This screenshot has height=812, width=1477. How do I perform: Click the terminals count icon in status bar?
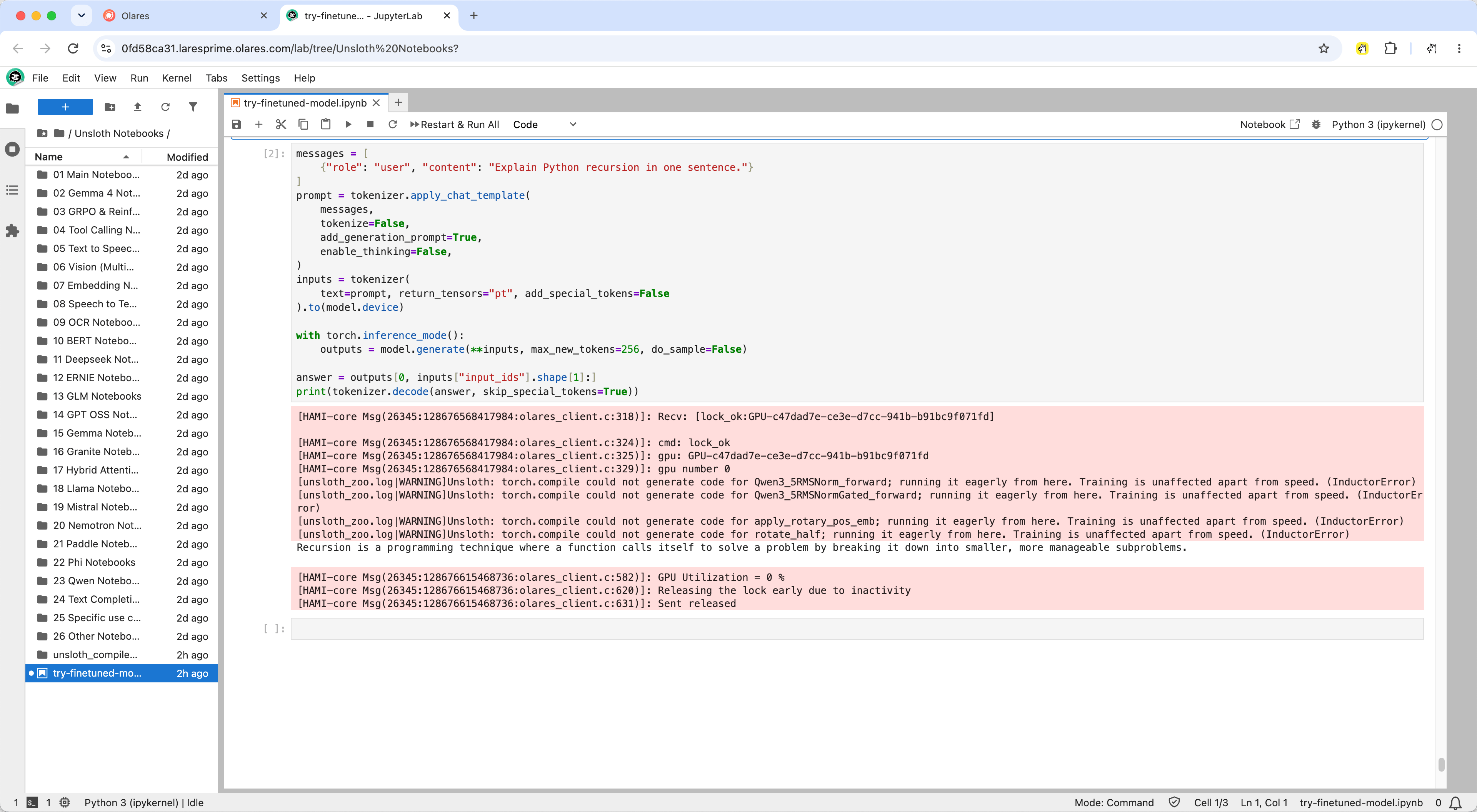coord(33,802)
